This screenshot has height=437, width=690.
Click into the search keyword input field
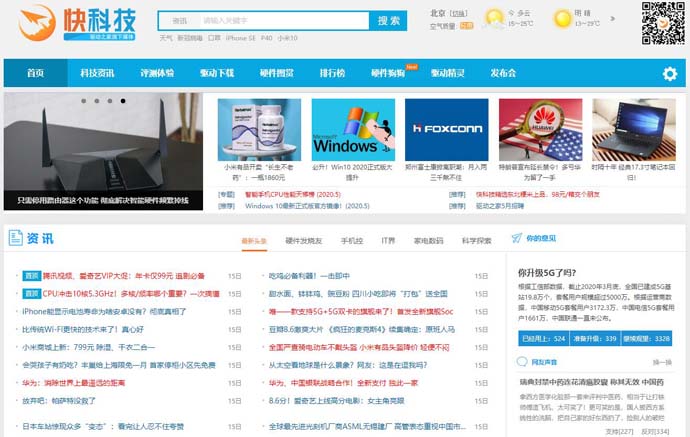pyautogui.click(x=285, y=21)
